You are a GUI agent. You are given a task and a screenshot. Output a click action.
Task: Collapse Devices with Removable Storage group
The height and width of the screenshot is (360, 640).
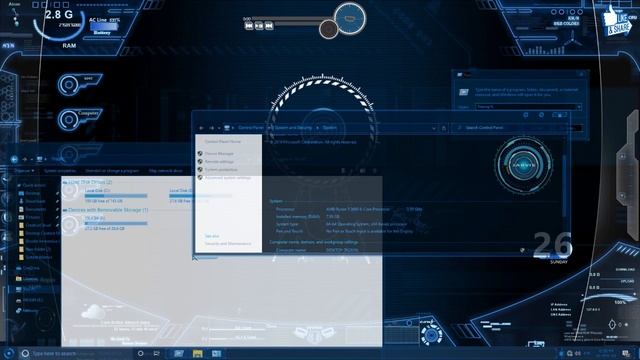tap(65, 210)
